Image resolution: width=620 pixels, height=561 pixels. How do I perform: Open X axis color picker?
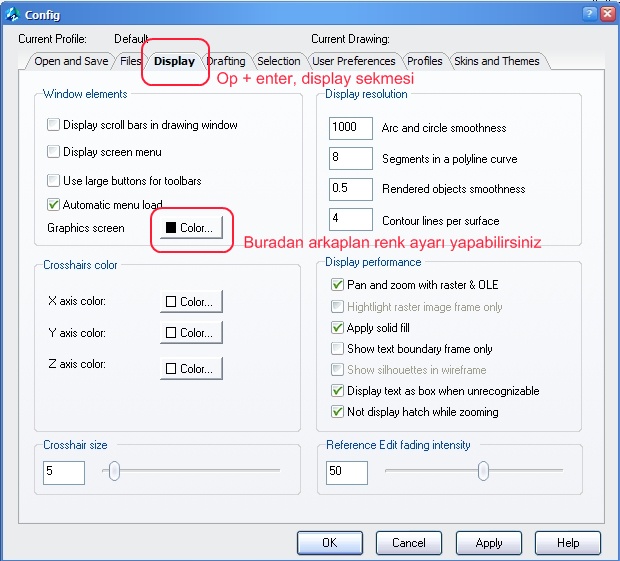pos(191,302)
